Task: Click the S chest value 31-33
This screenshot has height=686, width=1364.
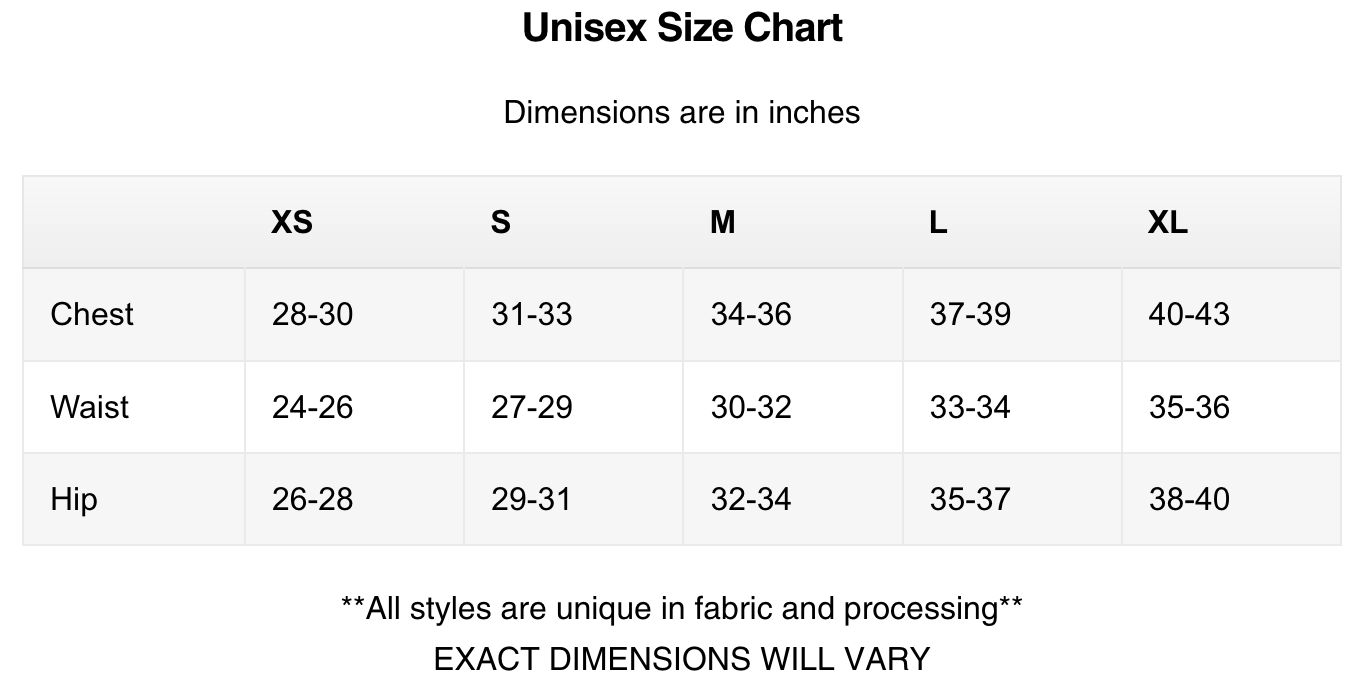Action: pos(532,314)
